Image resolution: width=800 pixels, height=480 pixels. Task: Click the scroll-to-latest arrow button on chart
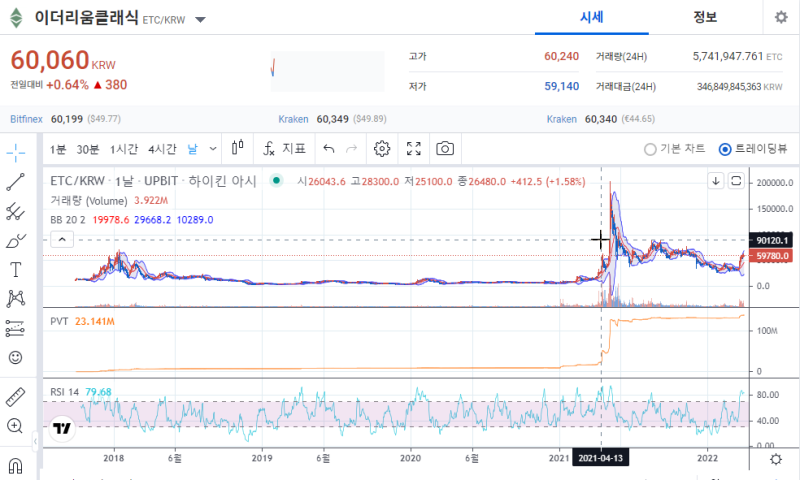pos(716,181)
